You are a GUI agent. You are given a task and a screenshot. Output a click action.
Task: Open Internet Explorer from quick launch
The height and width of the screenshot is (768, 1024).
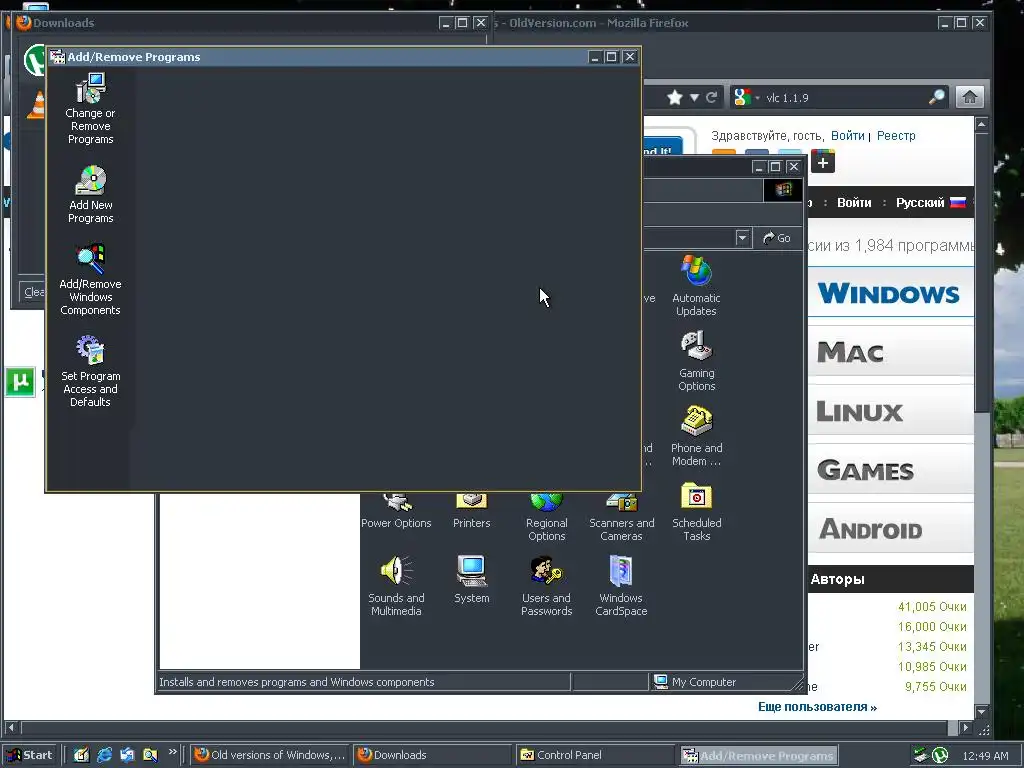[104, 755]
